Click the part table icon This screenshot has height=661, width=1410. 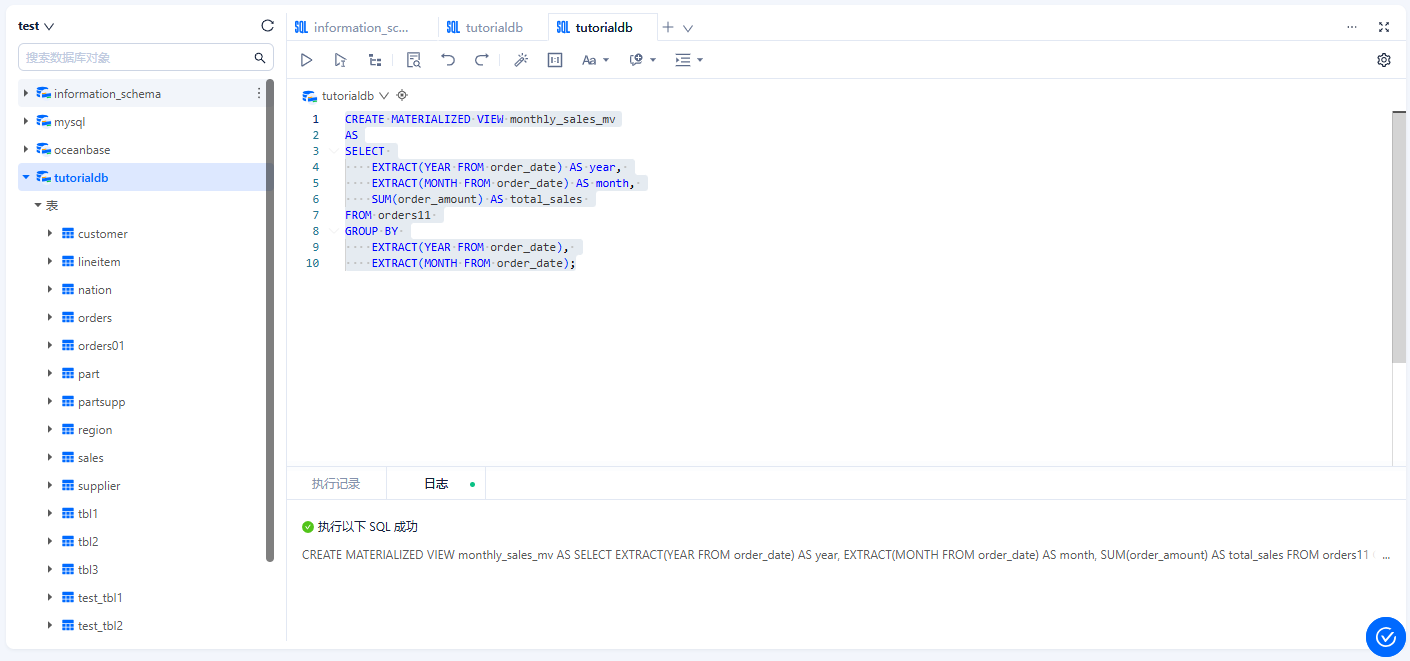pyautogui.click(x=68, y=373)
